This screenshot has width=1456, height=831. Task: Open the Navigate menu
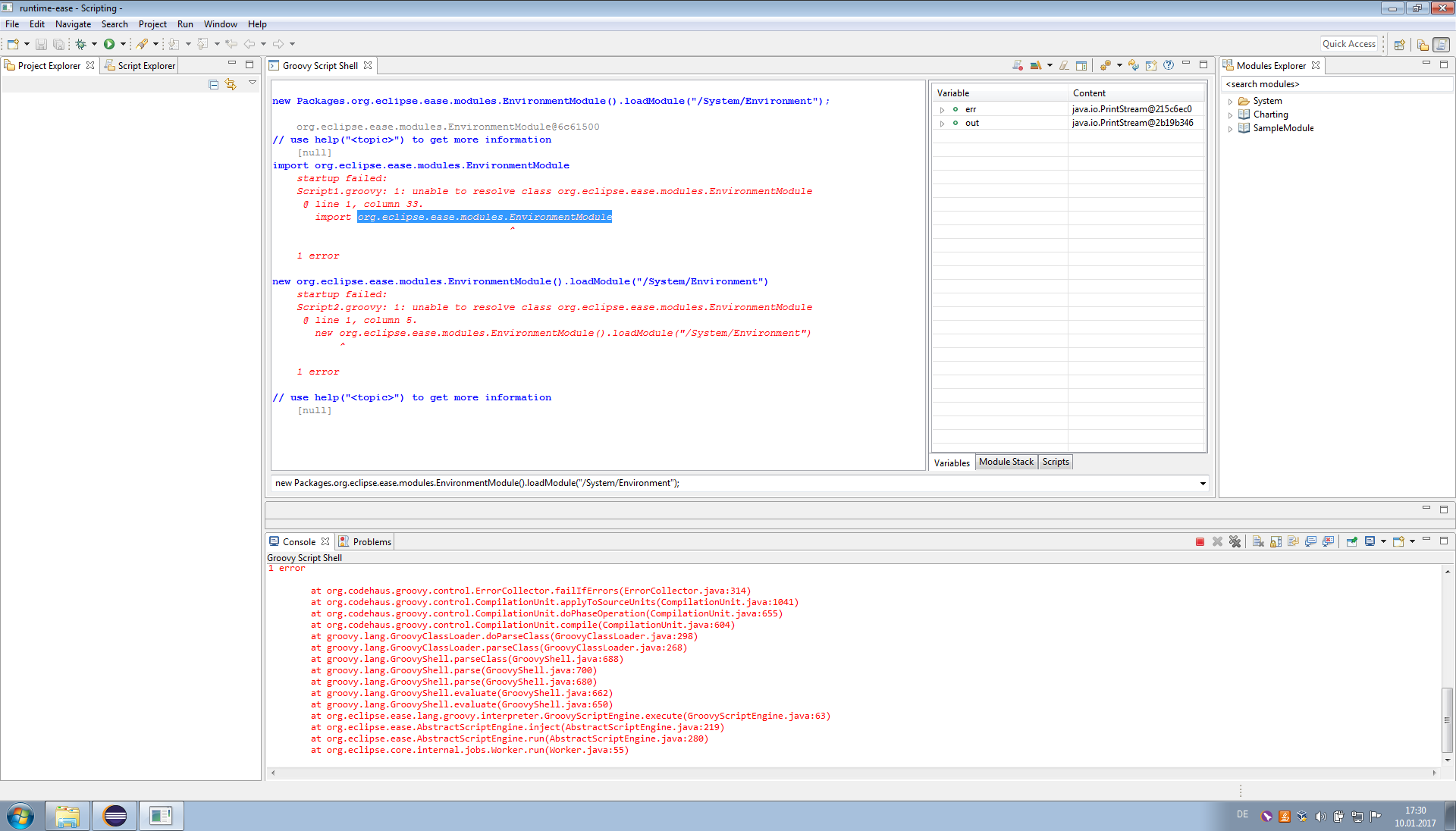click(x=73, y=24)
